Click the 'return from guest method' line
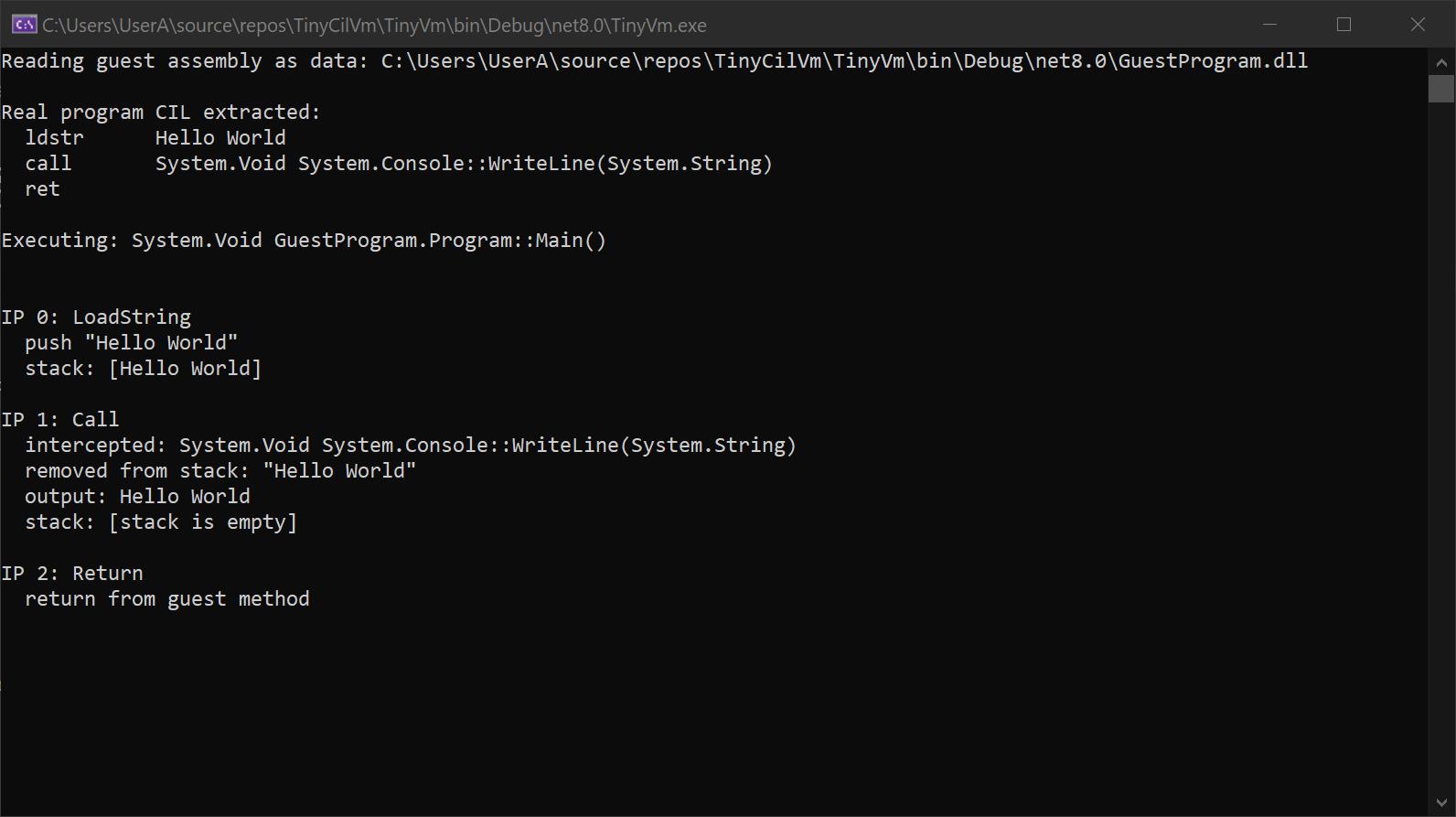Image resolution: width=1456 pixels, height=817 pixels. 166,599
